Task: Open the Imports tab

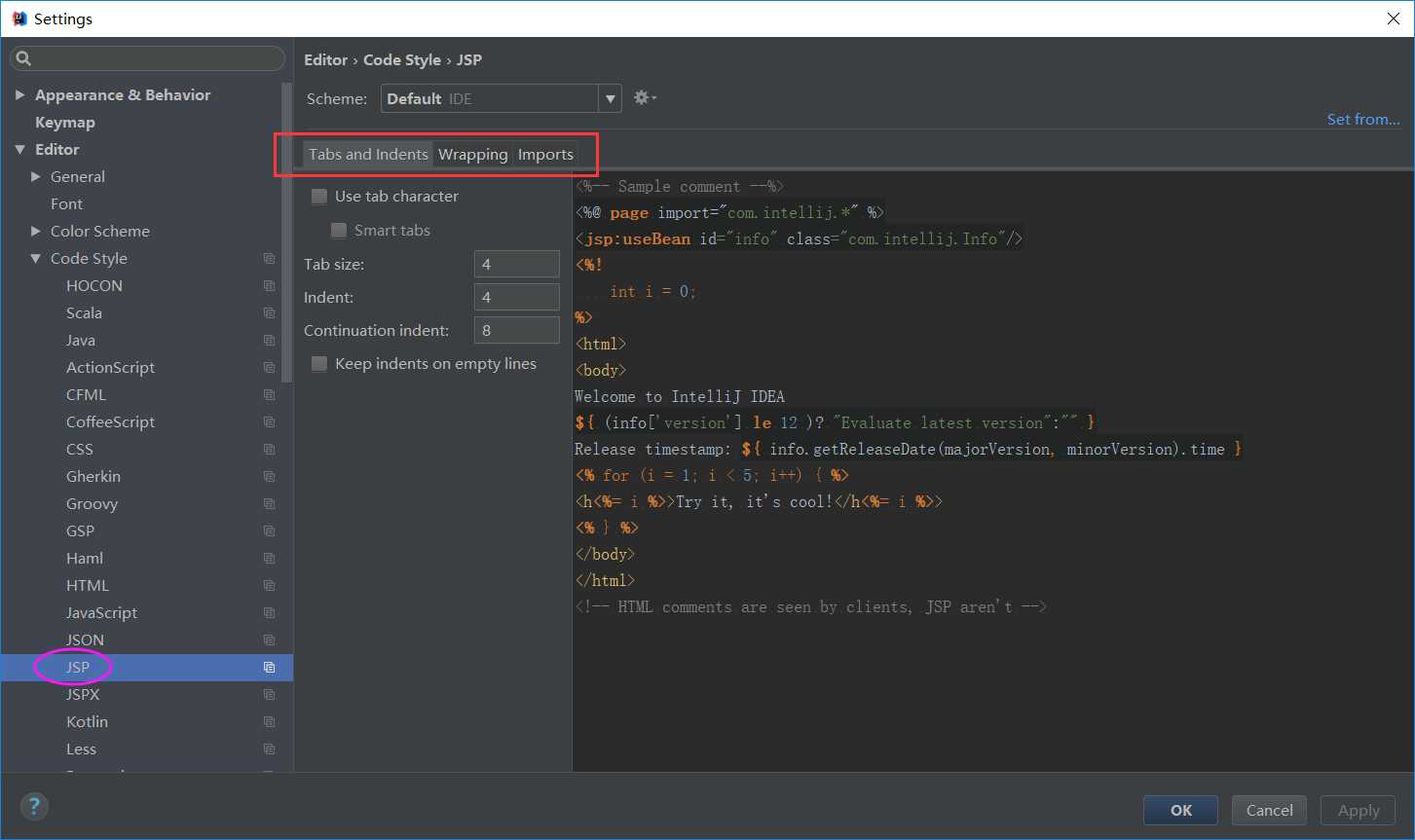Action: click(545, 154)
